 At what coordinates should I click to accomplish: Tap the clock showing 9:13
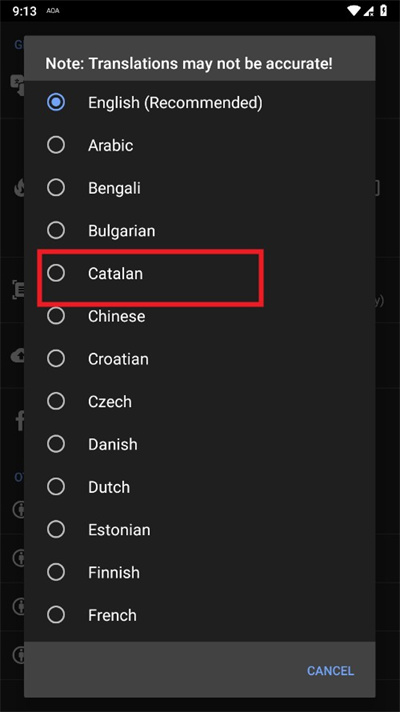pos(25,11)
